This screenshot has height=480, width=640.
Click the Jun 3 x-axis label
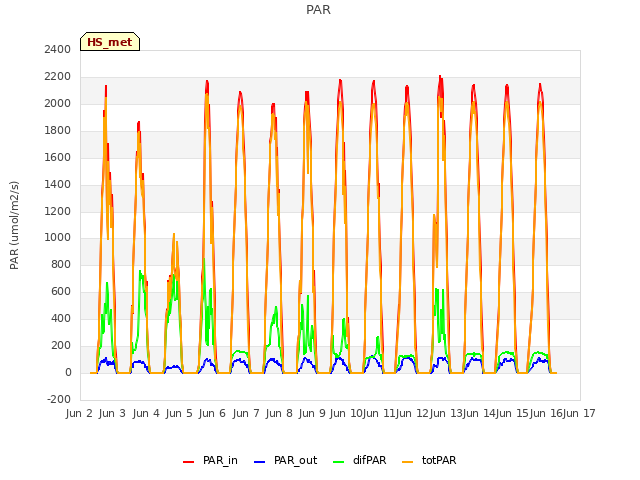point(112,413)
